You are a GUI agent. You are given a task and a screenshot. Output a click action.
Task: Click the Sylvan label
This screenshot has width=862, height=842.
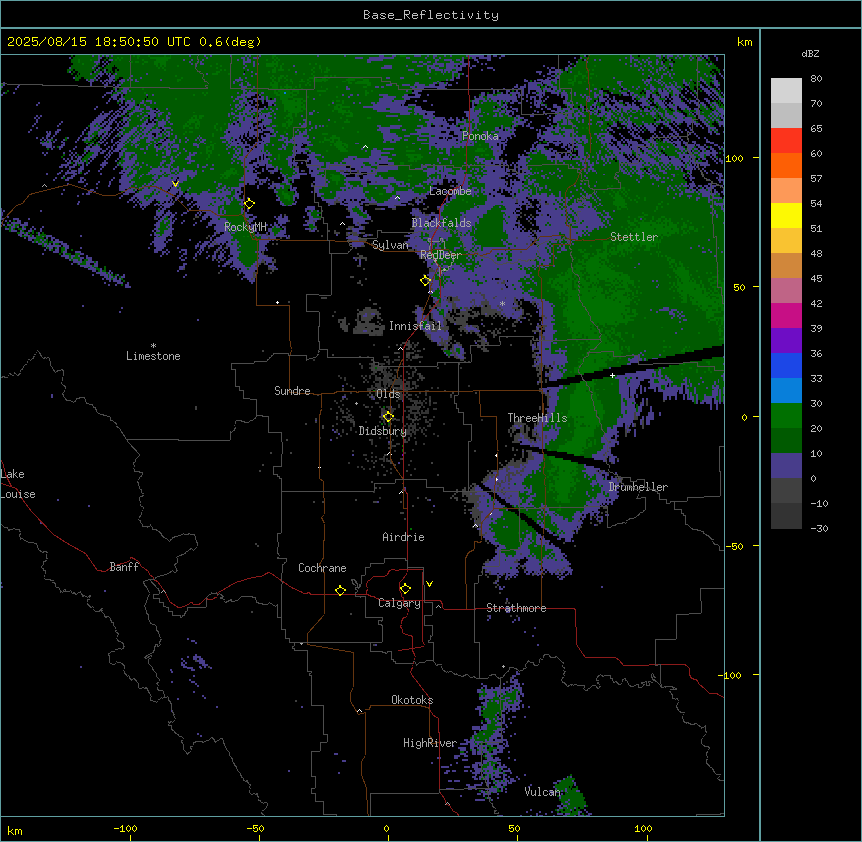[x=390, y=245]
